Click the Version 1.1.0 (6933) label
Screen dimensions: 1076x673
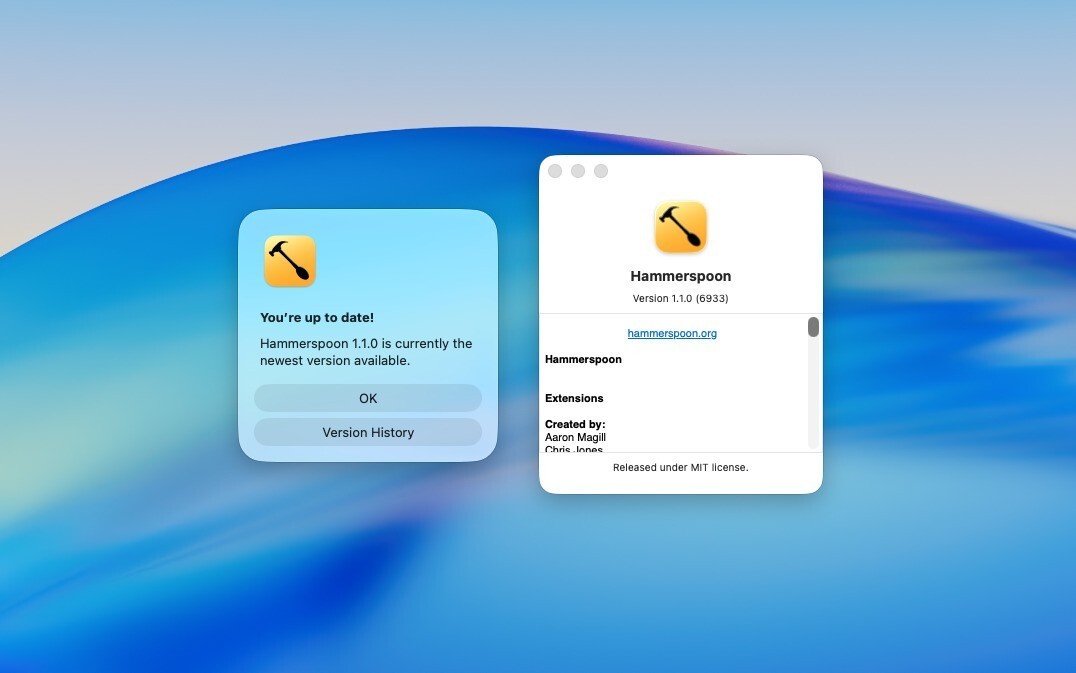680,299
